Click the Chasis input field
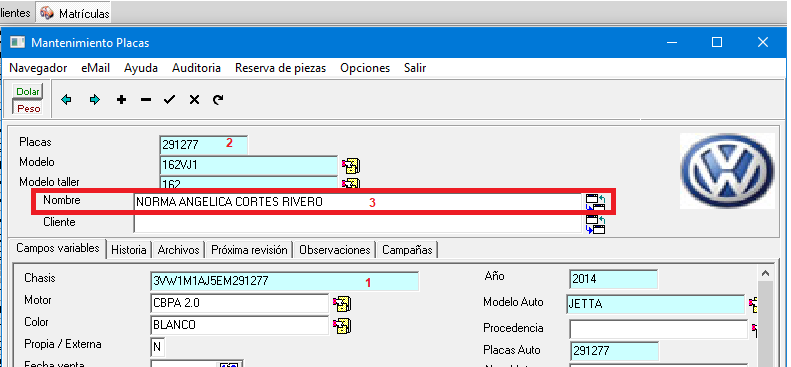 (x=285, y=281)
